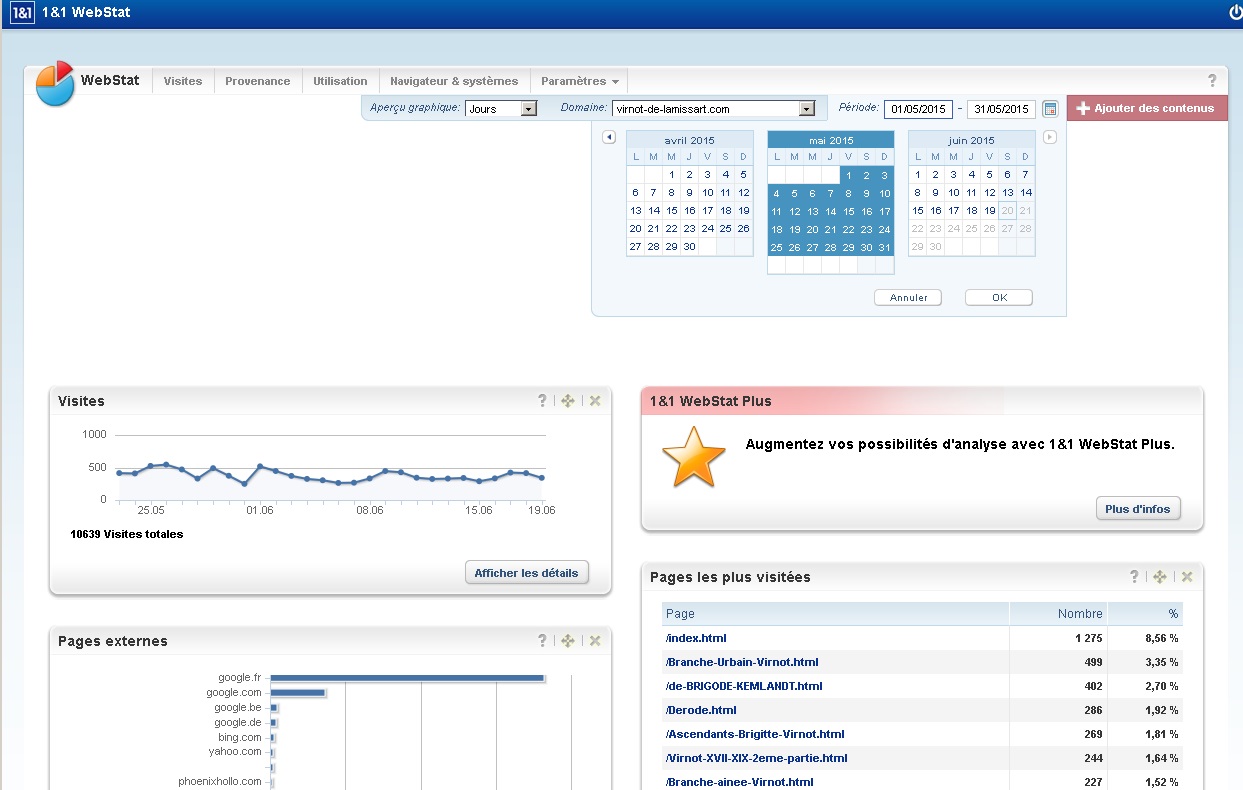The height and width of the screenshot is (790, 1243).
Task: Open the Aperçu graphique Jours dropdown
Action: pos(529,109)
